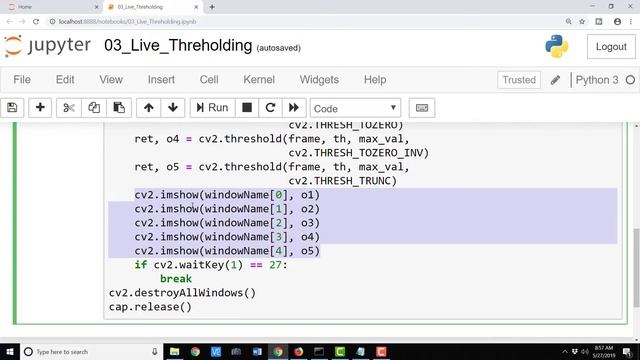Save the notebook with the floppy disk icon
The image size is (640, 360).
click(x=12, y=108)
